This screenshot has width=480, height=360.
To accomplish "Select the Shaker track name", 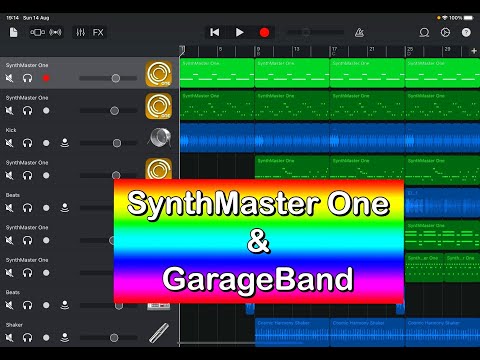I will [14, 325].
